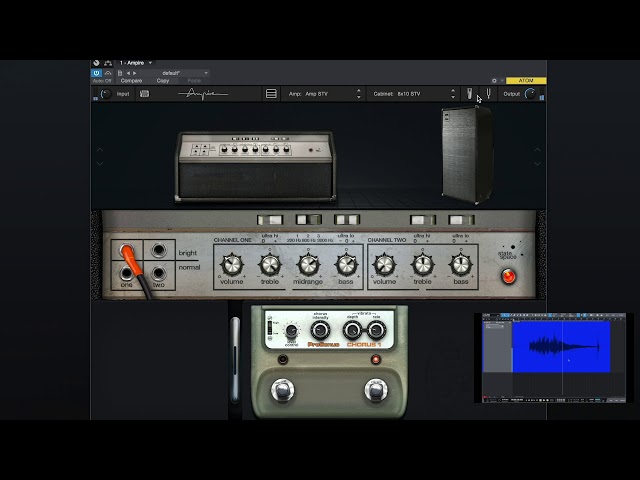Select the speaker cabinet in the stage view
This screenshot has width=640, height=480.
(x=467, y=155)
